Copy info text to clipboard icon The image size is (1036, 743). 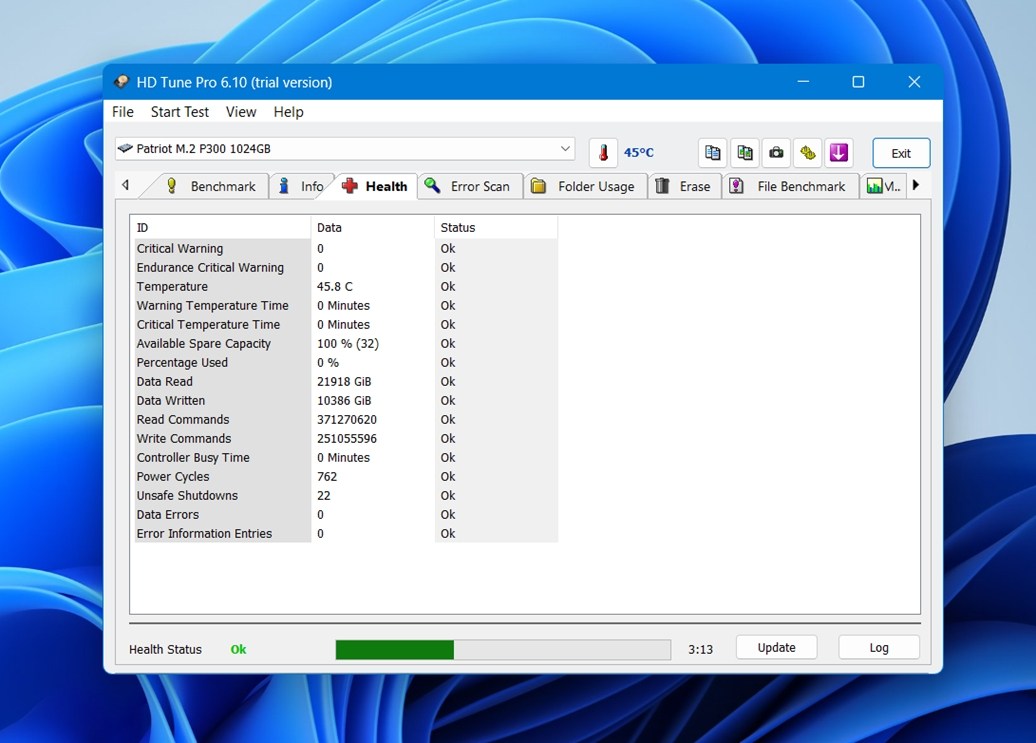coord(712,153)
